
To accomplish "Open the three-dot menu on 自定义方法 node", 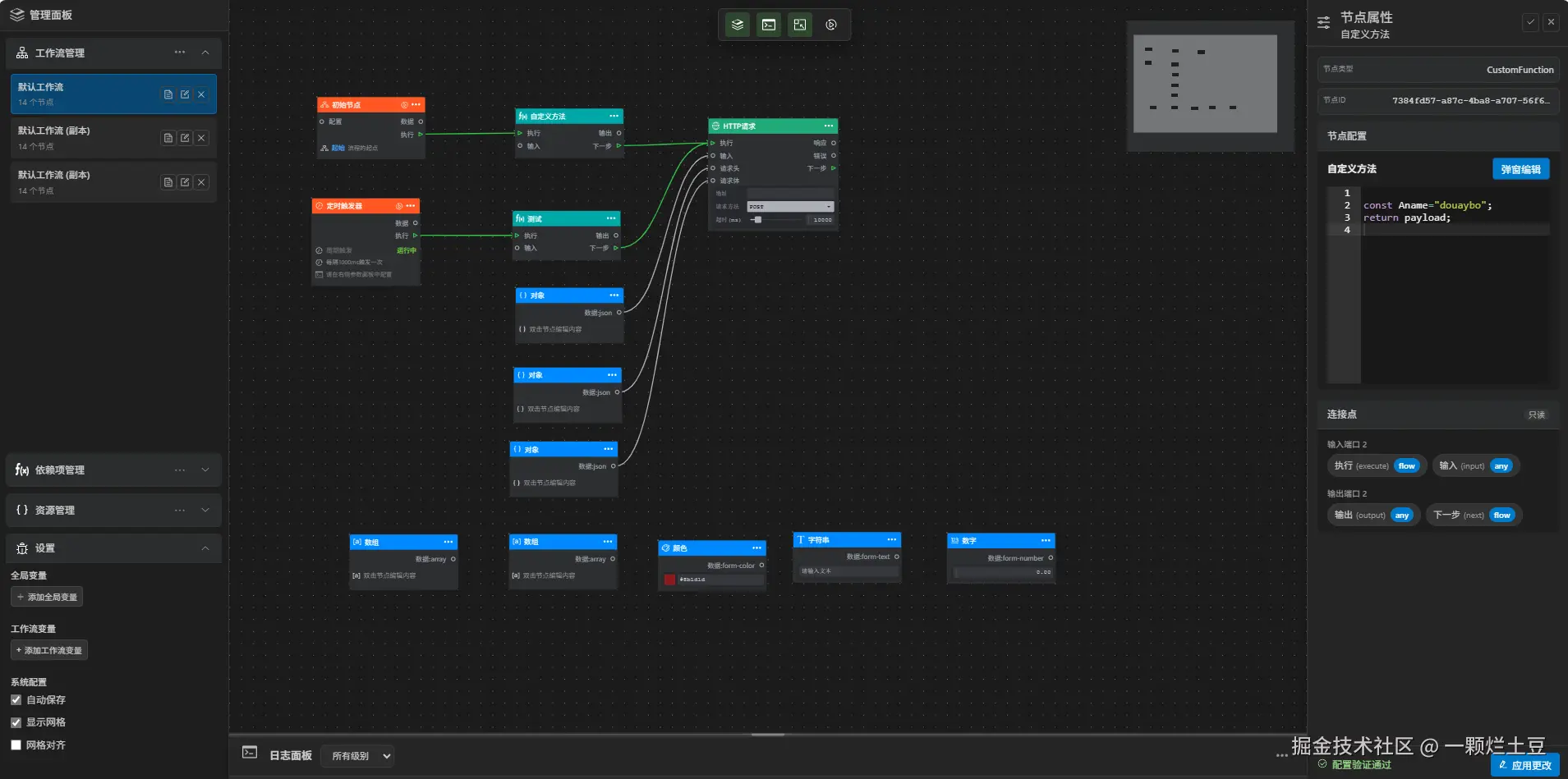I will coord(614,116).
